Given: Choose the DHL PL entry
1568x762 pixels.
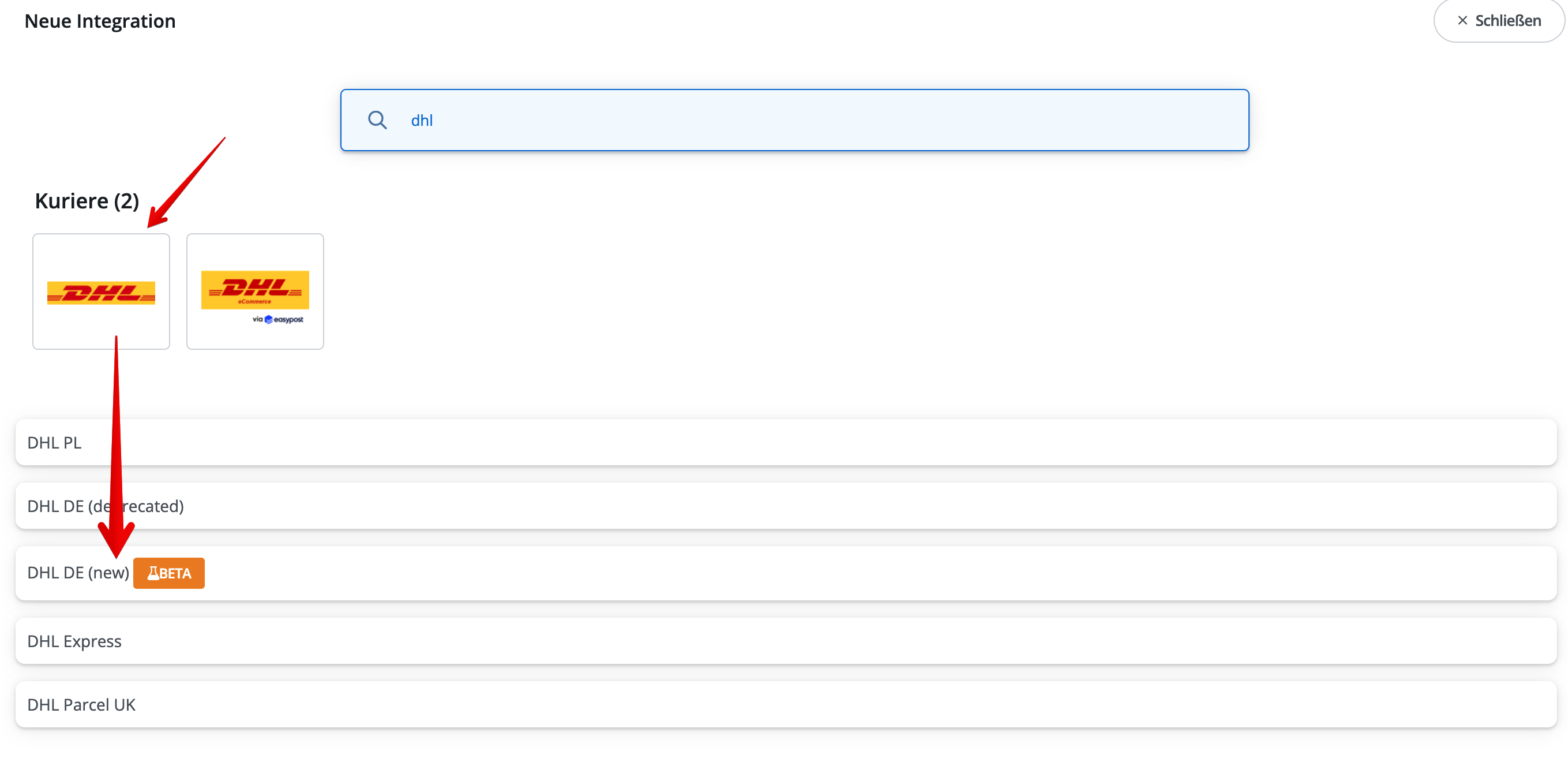Looking at the screenshot, I should pos(785,443).
